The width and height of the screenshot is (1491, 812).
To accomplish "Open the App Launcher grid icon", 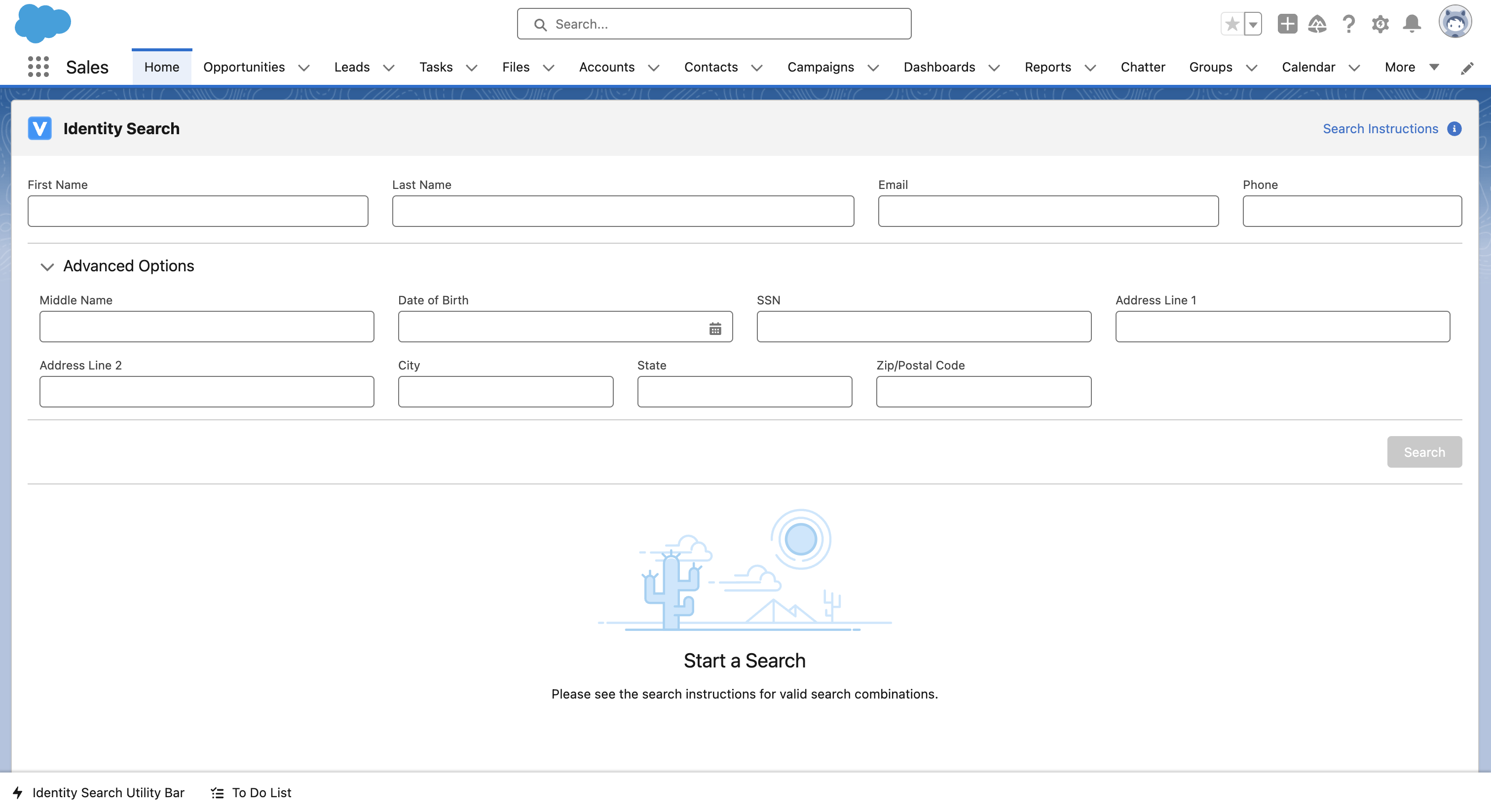I will point(38,67).
